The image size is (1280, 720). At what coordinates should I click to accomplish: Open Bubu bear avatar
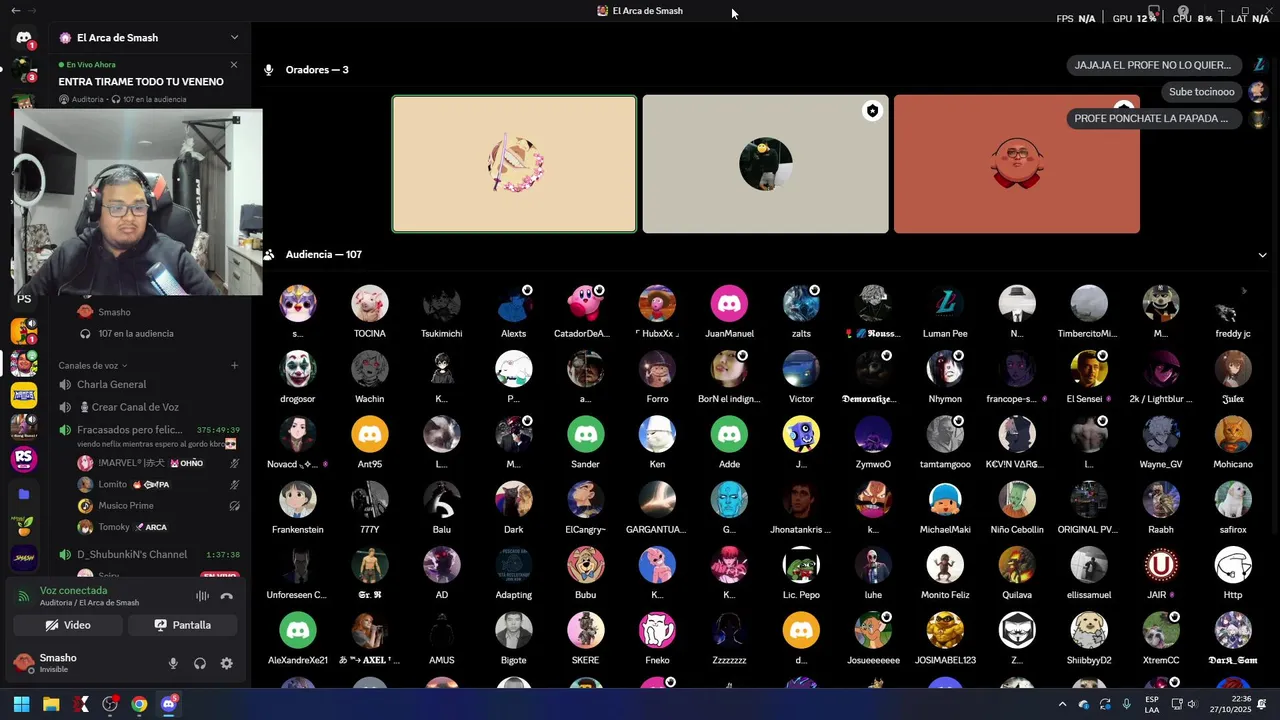585,565
